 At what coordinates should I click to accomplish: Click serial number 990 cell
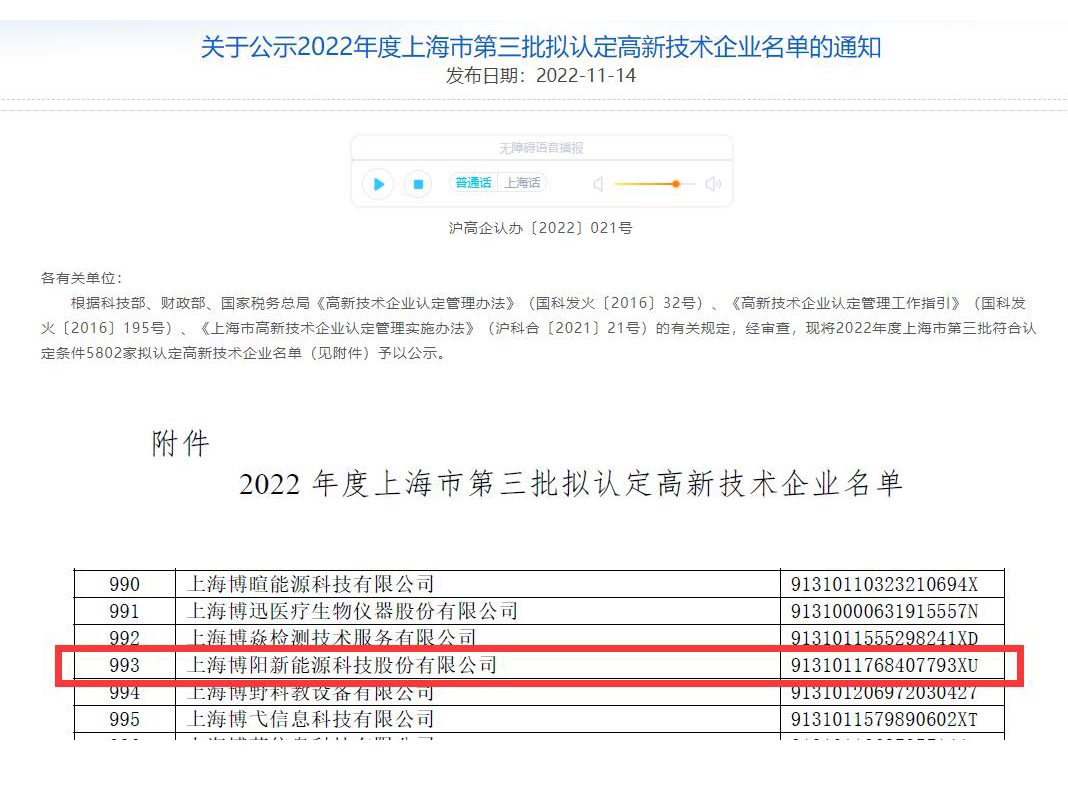125,584
